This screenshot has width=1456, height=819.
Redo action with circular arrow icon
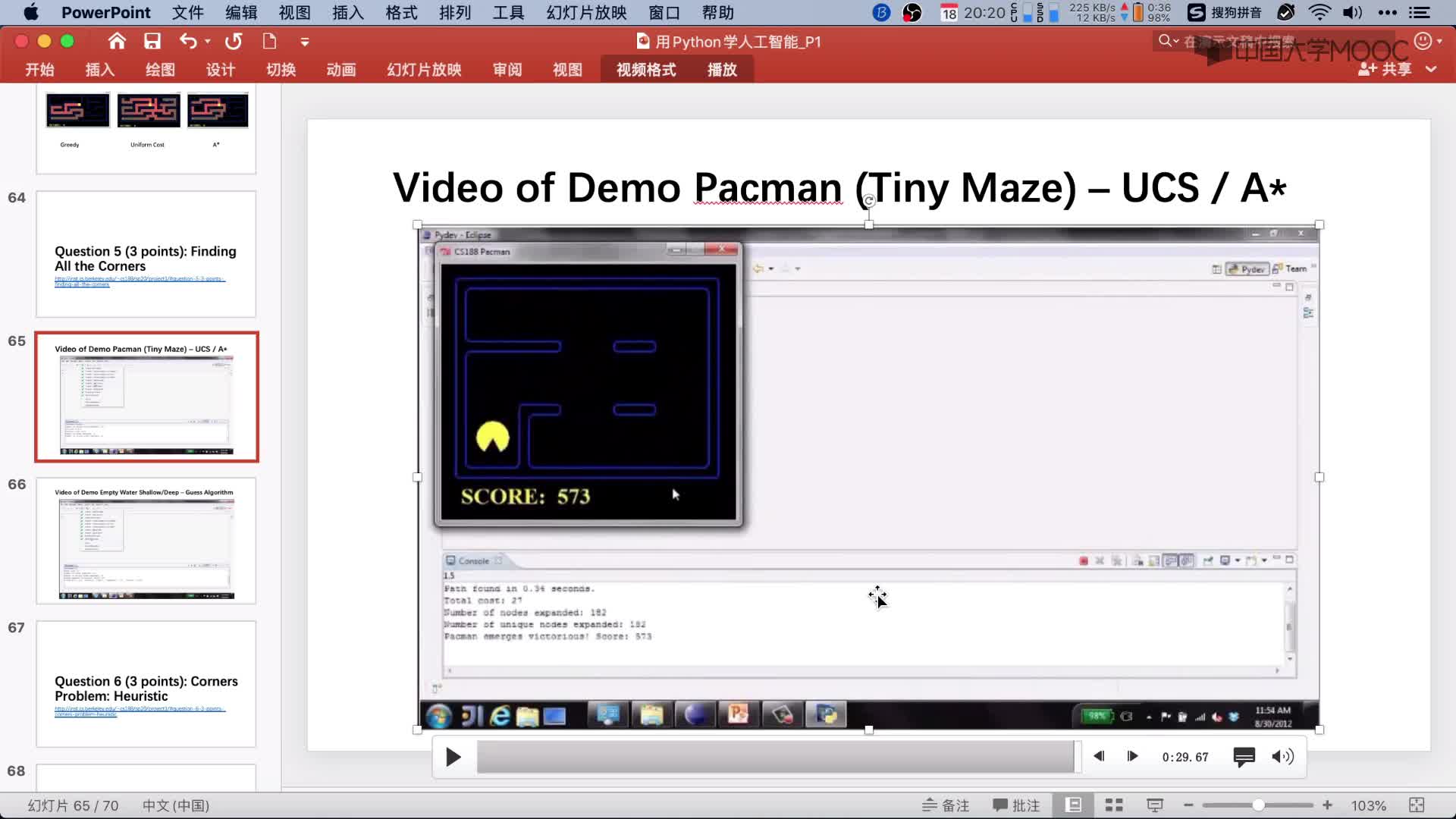(234, 41)
